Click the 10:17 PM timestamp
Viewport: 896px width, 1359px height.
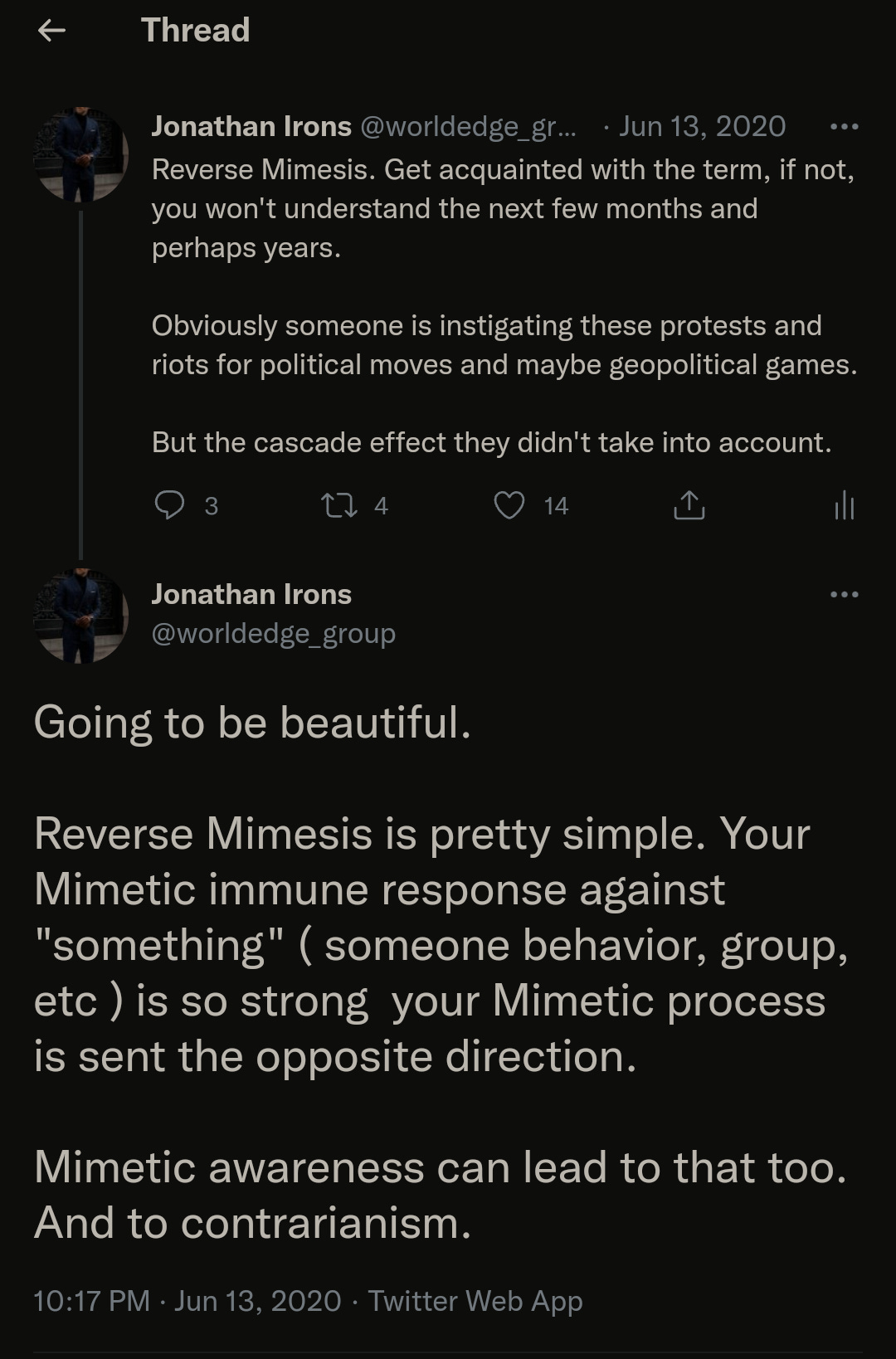tap(91, 1301)
